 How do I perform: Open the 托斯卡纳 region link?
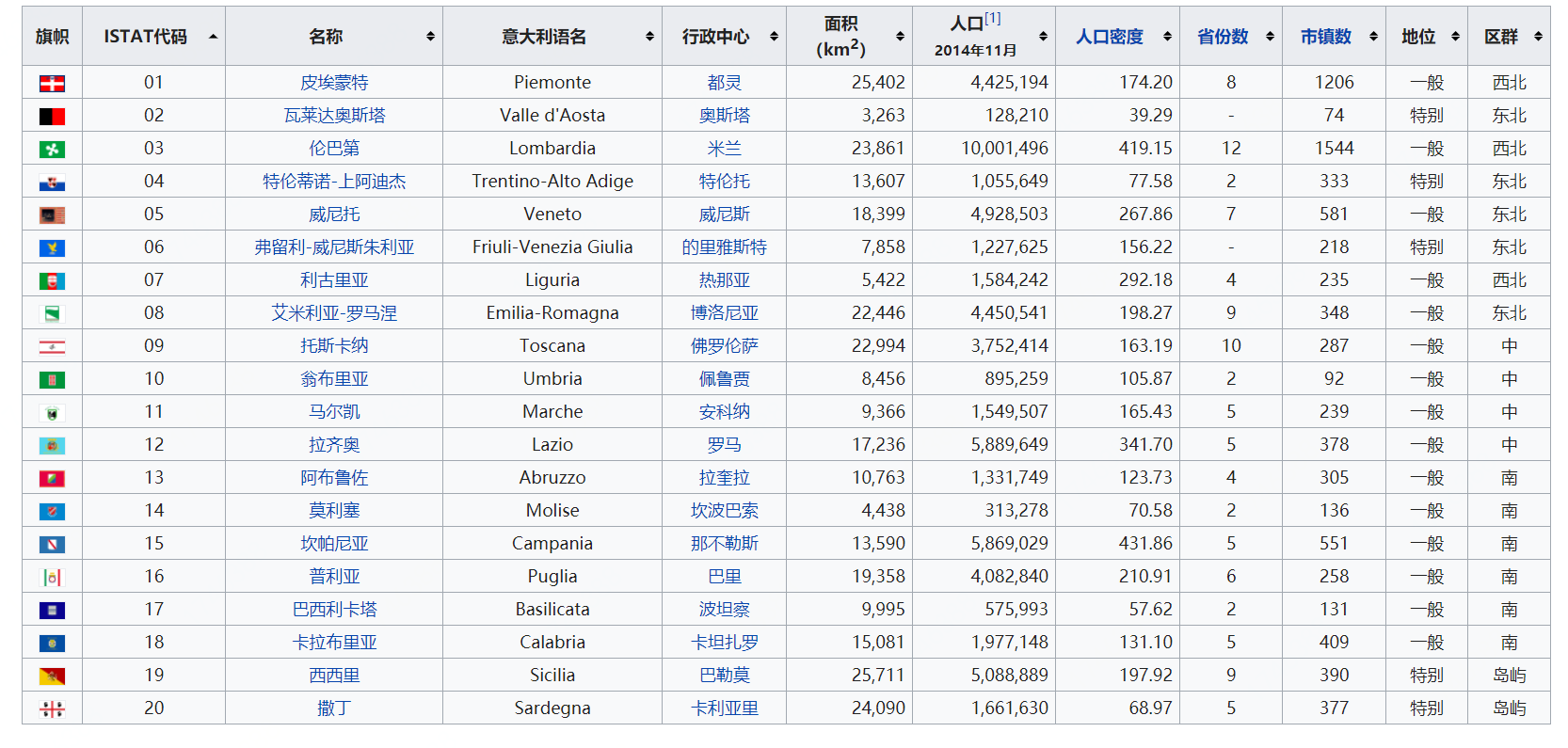pyautogui.click(x=334, y=346)
